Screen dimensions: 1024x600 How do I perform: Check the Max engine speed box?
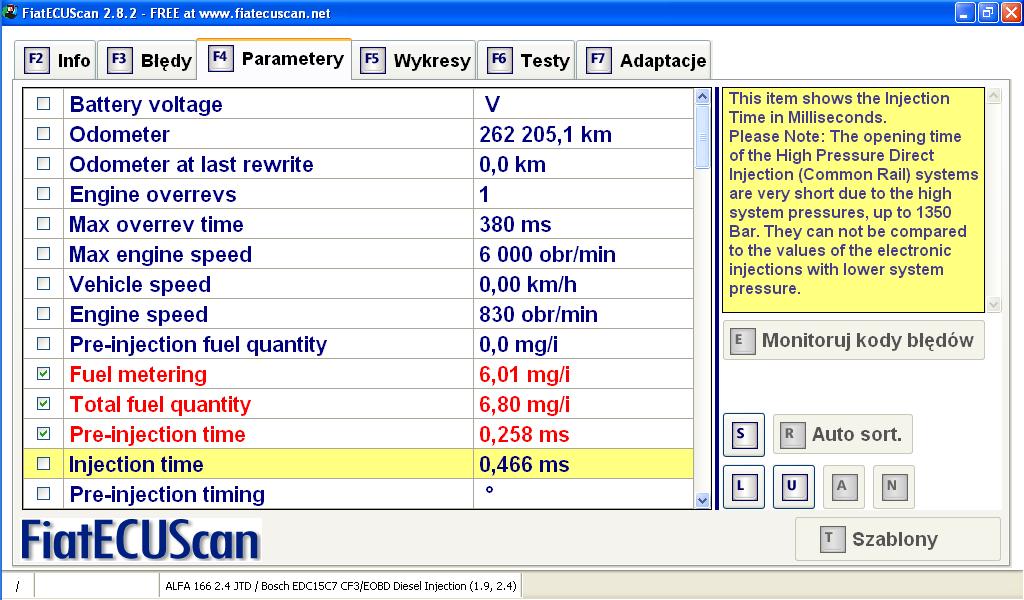(x=43, y=254)
